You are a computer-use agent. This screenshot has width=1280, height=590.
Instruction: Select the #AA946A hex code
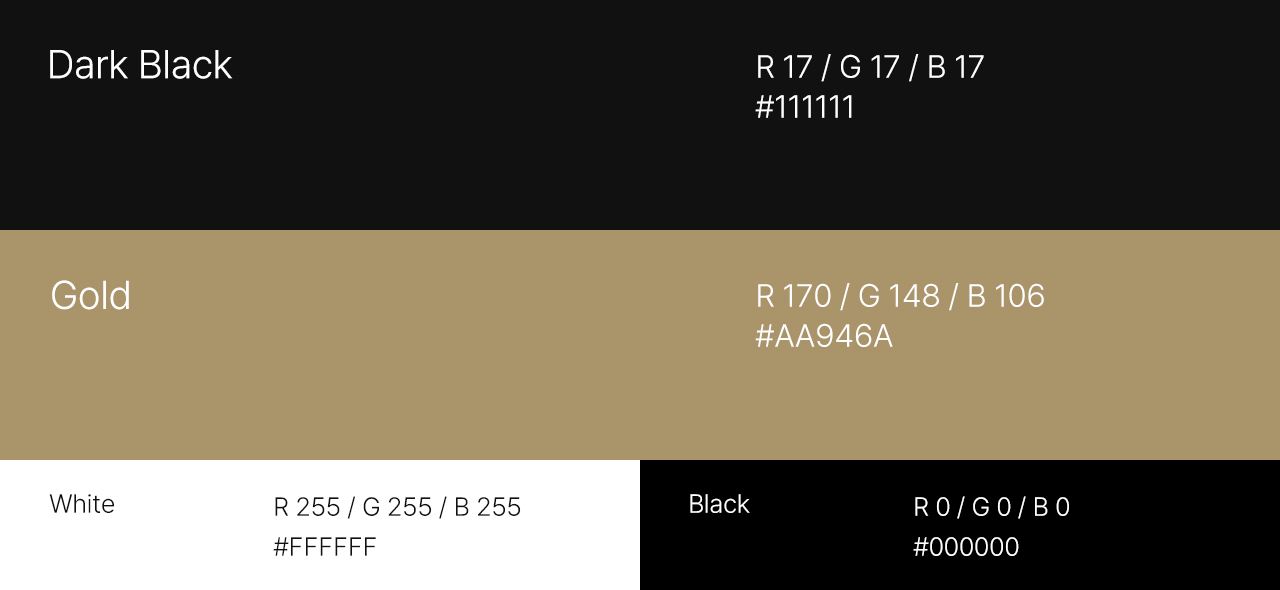(824, 337)
